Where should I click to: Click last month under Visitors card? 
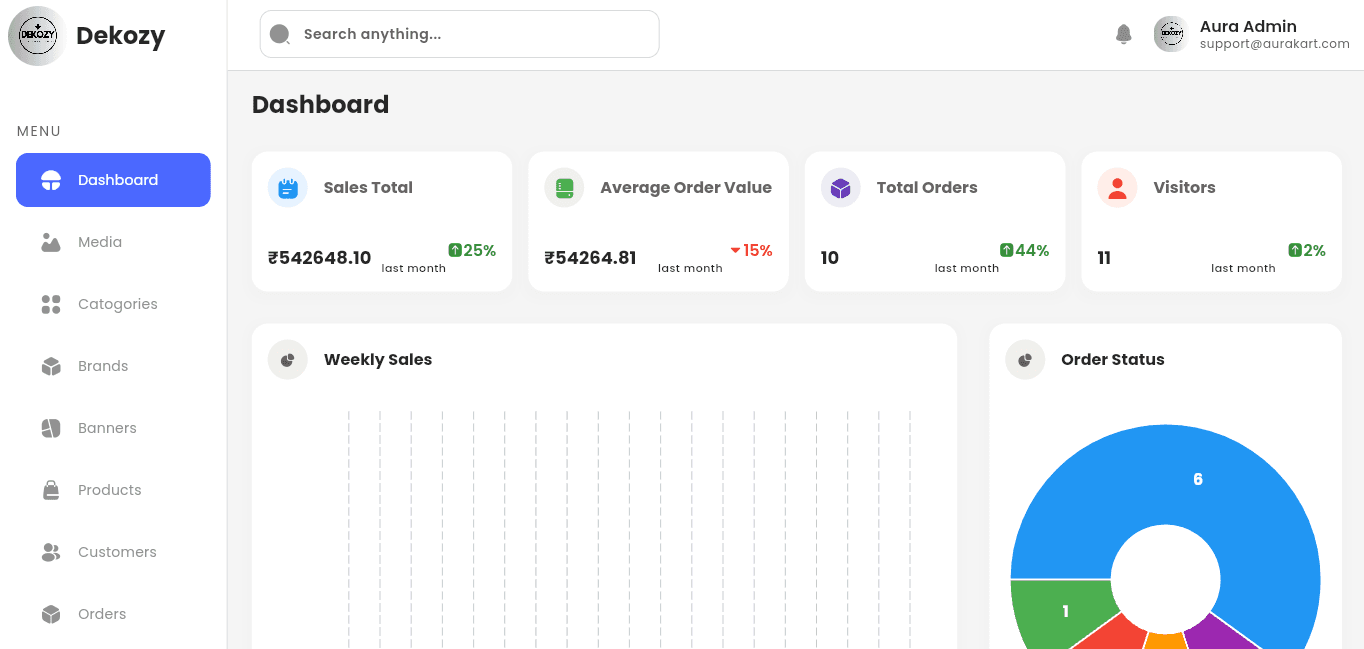pyautogui.click(x=1243, y=268)
